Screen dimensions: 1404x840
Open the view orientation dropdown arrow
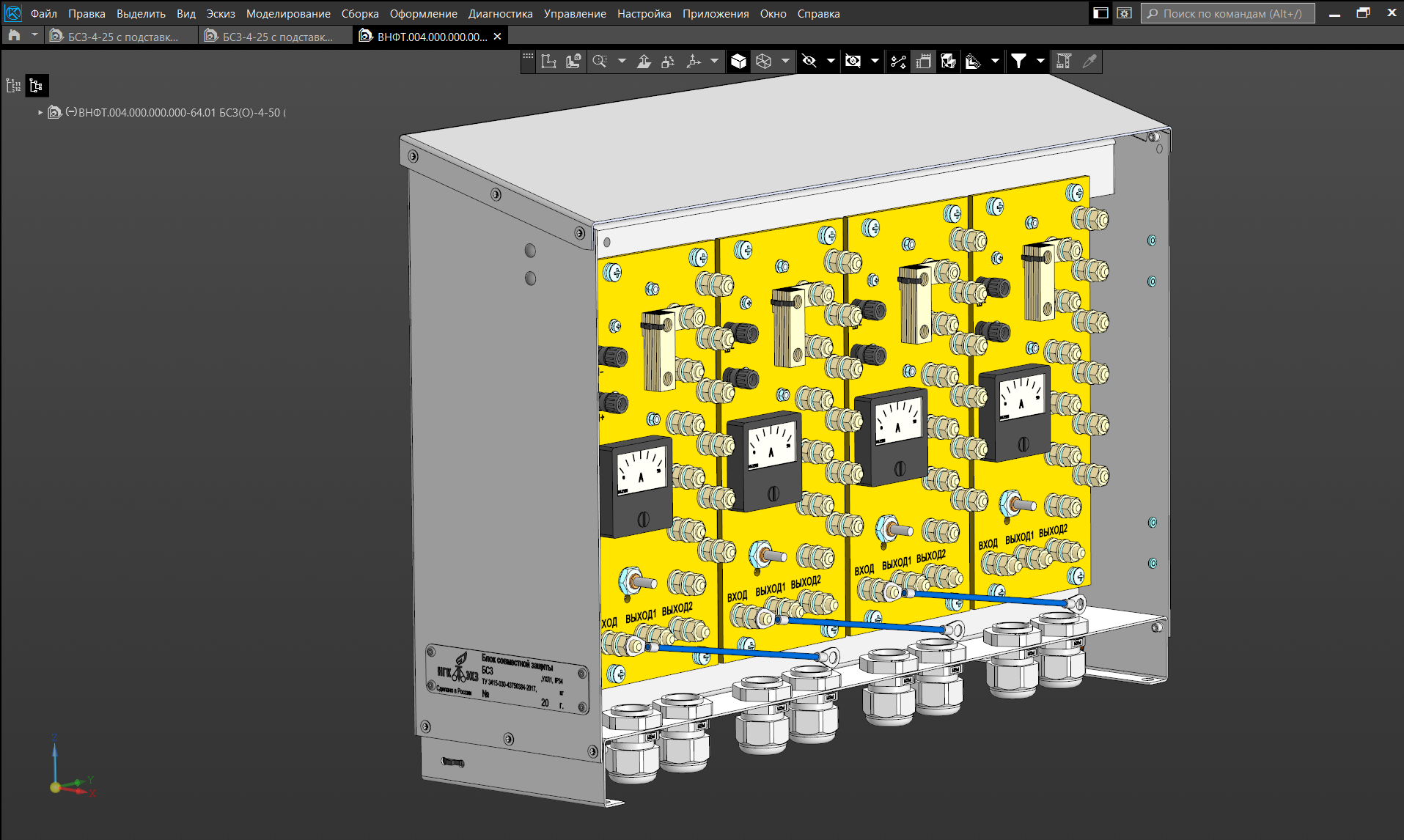tap(714, 62)
